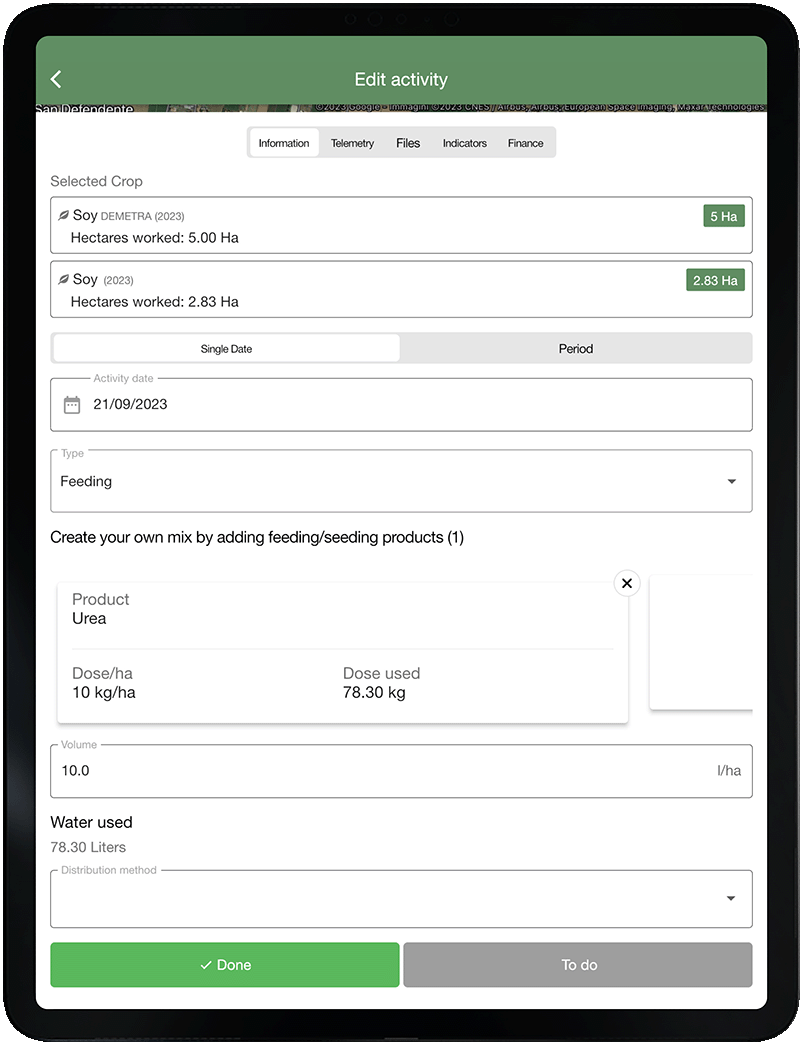Click the Volume field showing 10.0
This screenshot has width=800, height=1042.
pyautogui.click(x=400, y=771)
